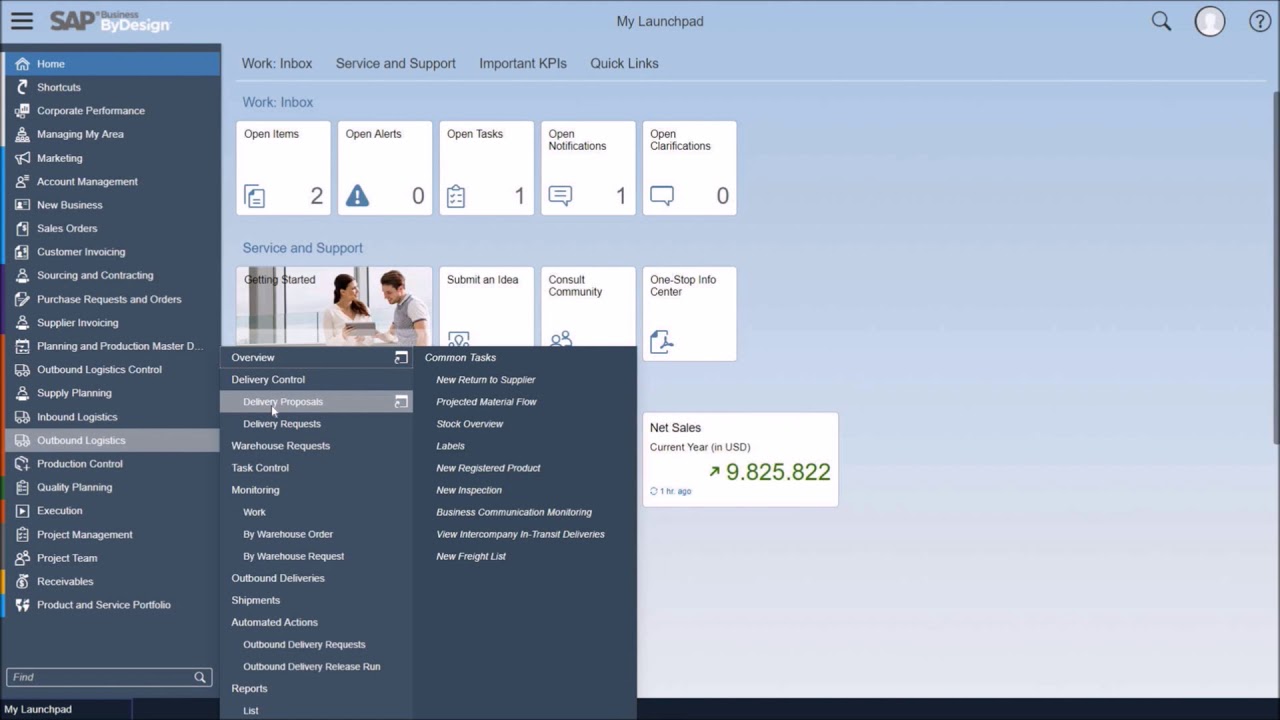1280x720 pixels.
Task: Select Delivery Requests menu entry
Action: (282, 424)
